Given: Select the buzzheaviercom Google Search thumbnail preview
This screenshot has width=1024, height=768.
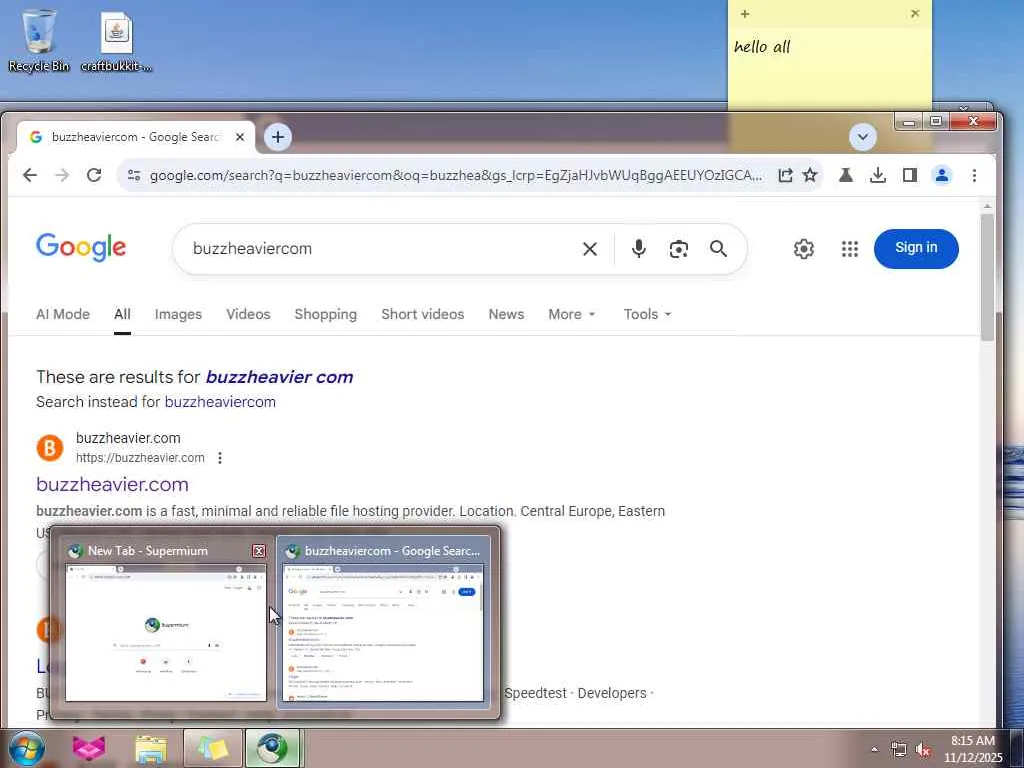Looking at the screenshot, I should tap(383, 633).
